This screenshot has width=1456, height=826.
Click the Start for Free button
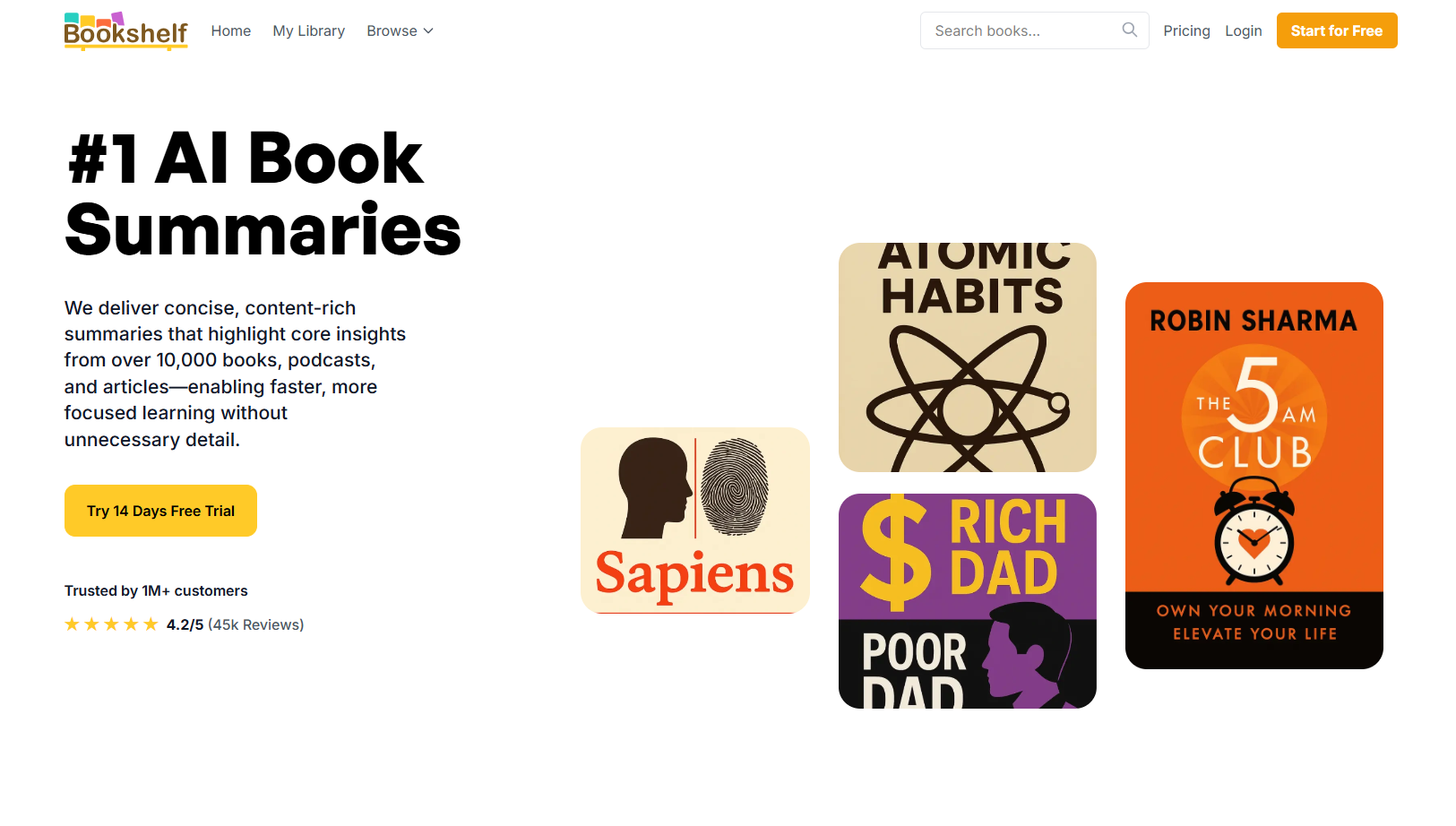(1337, 30)
